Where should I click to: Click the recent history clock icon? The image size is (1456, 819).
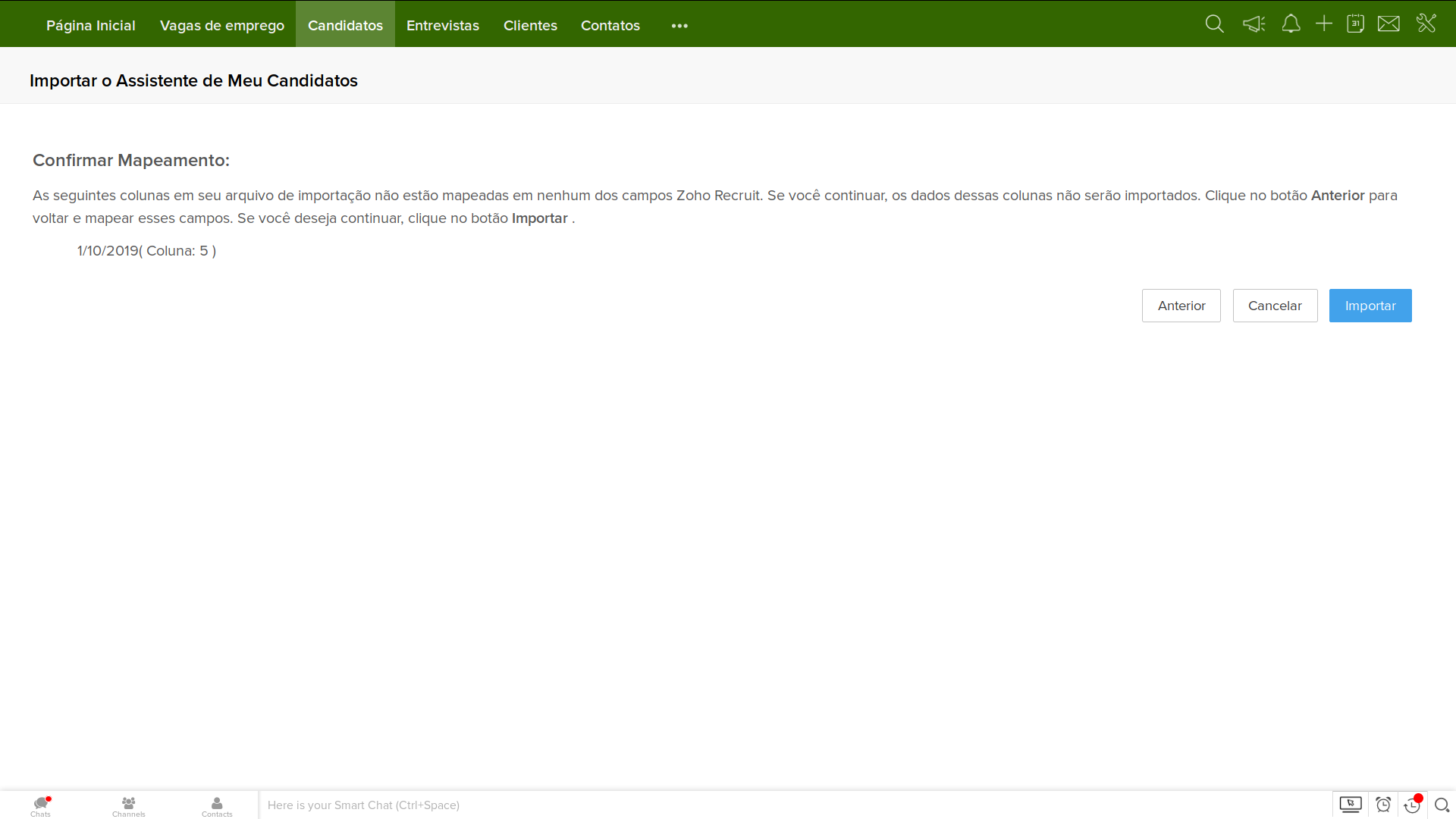(1412, 805)
